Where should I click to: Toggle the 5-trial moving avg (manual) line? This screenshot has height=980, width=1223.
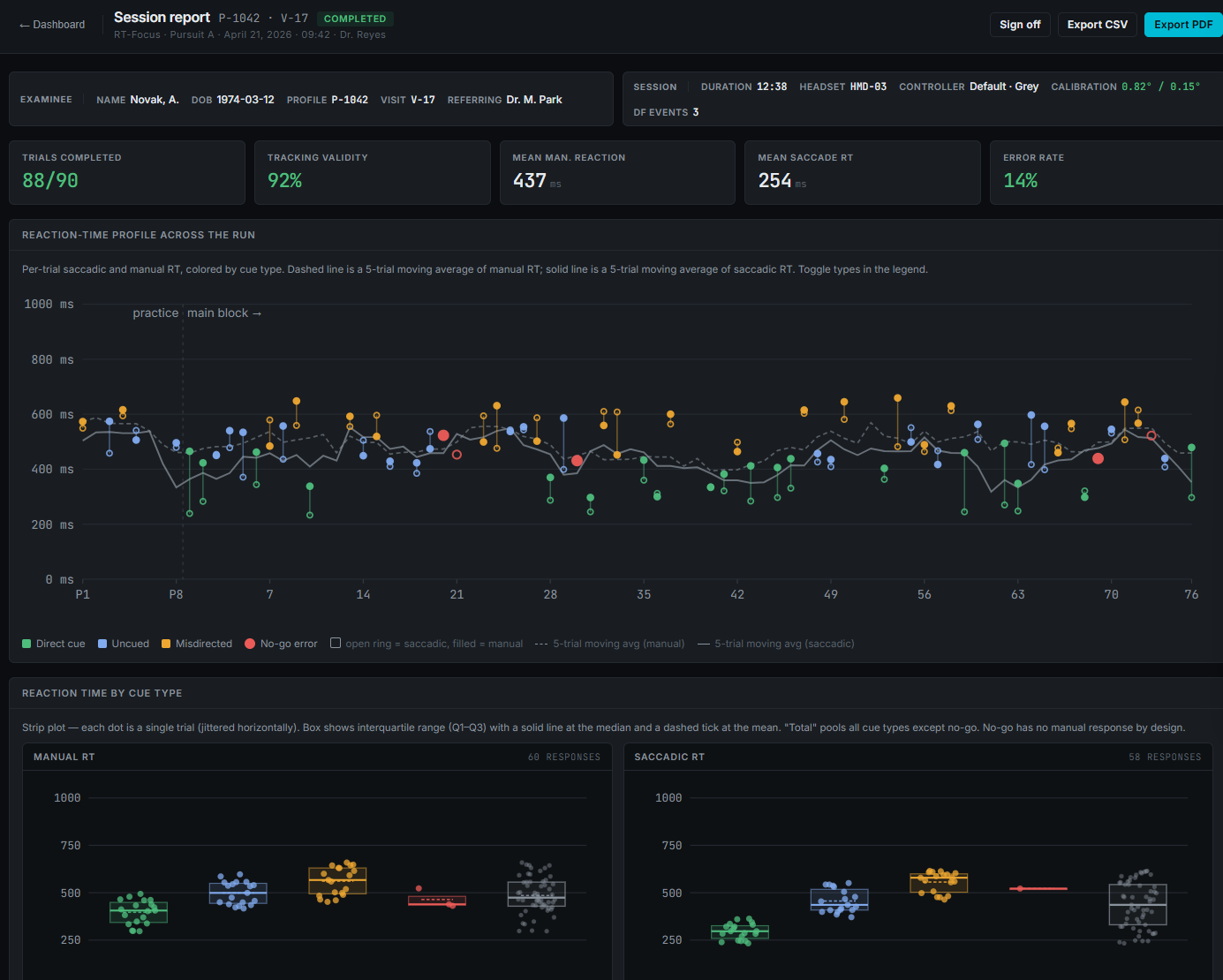coord(609,644)
